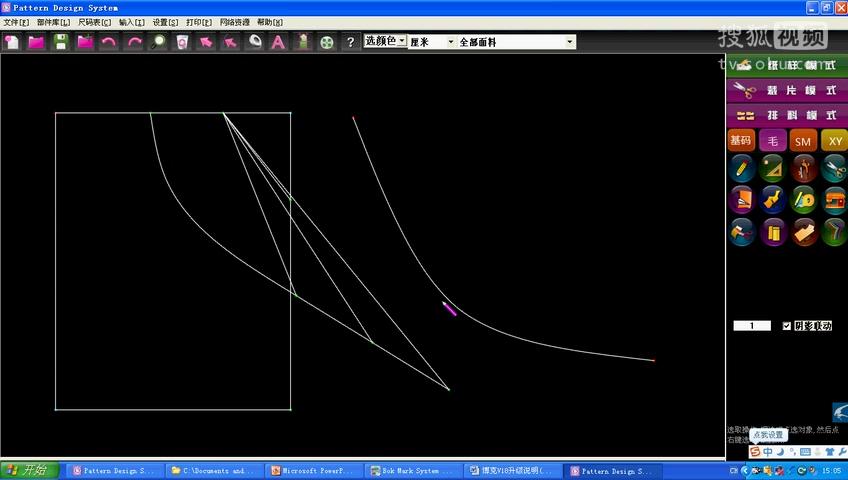The width and height of the screenshot is (848, 480).
Task: Open the 选颜色 color dropdown
Action: point(385,41)
